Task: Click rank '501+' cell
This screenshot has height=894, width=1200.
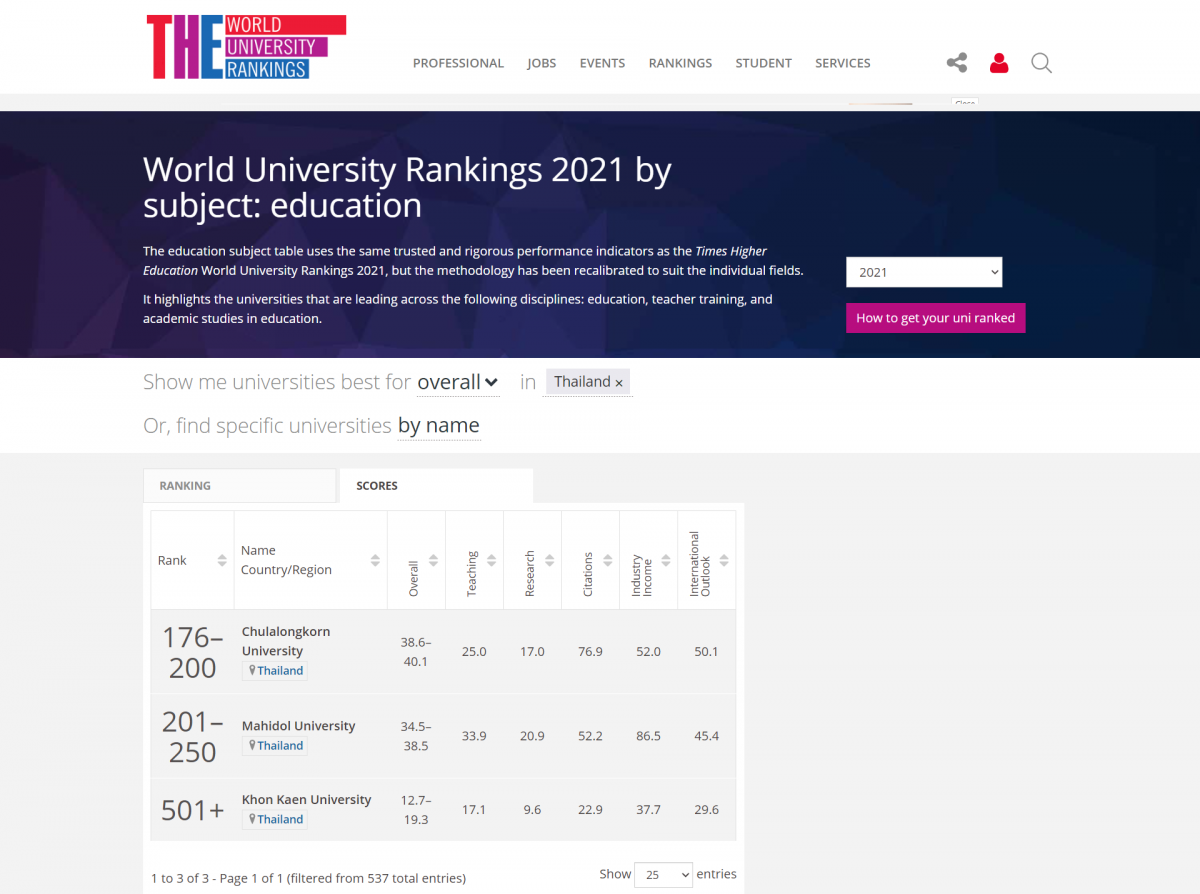Action: (x=193, y=810)
